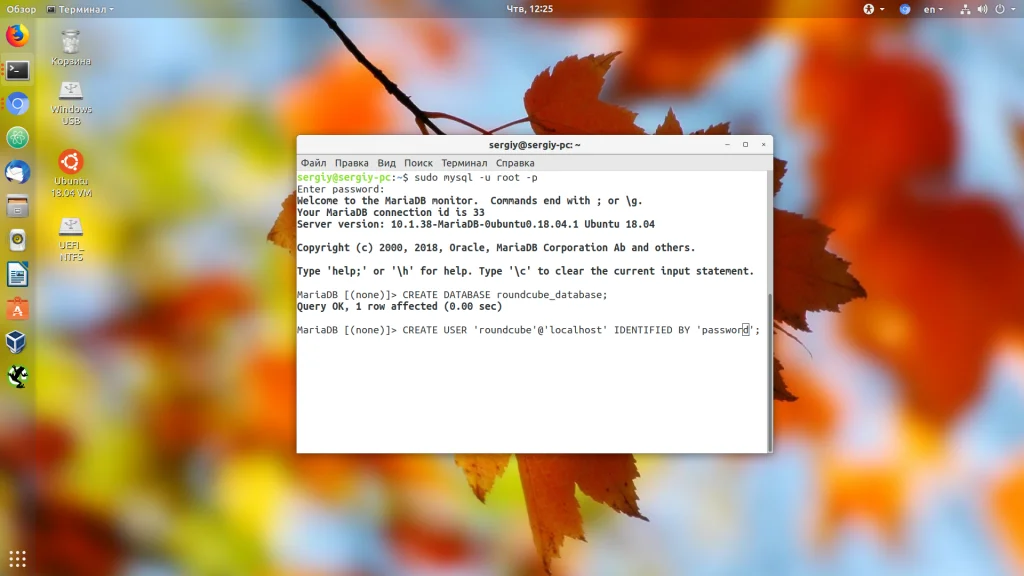Open the Atom editor dock icon

[18, 138]
